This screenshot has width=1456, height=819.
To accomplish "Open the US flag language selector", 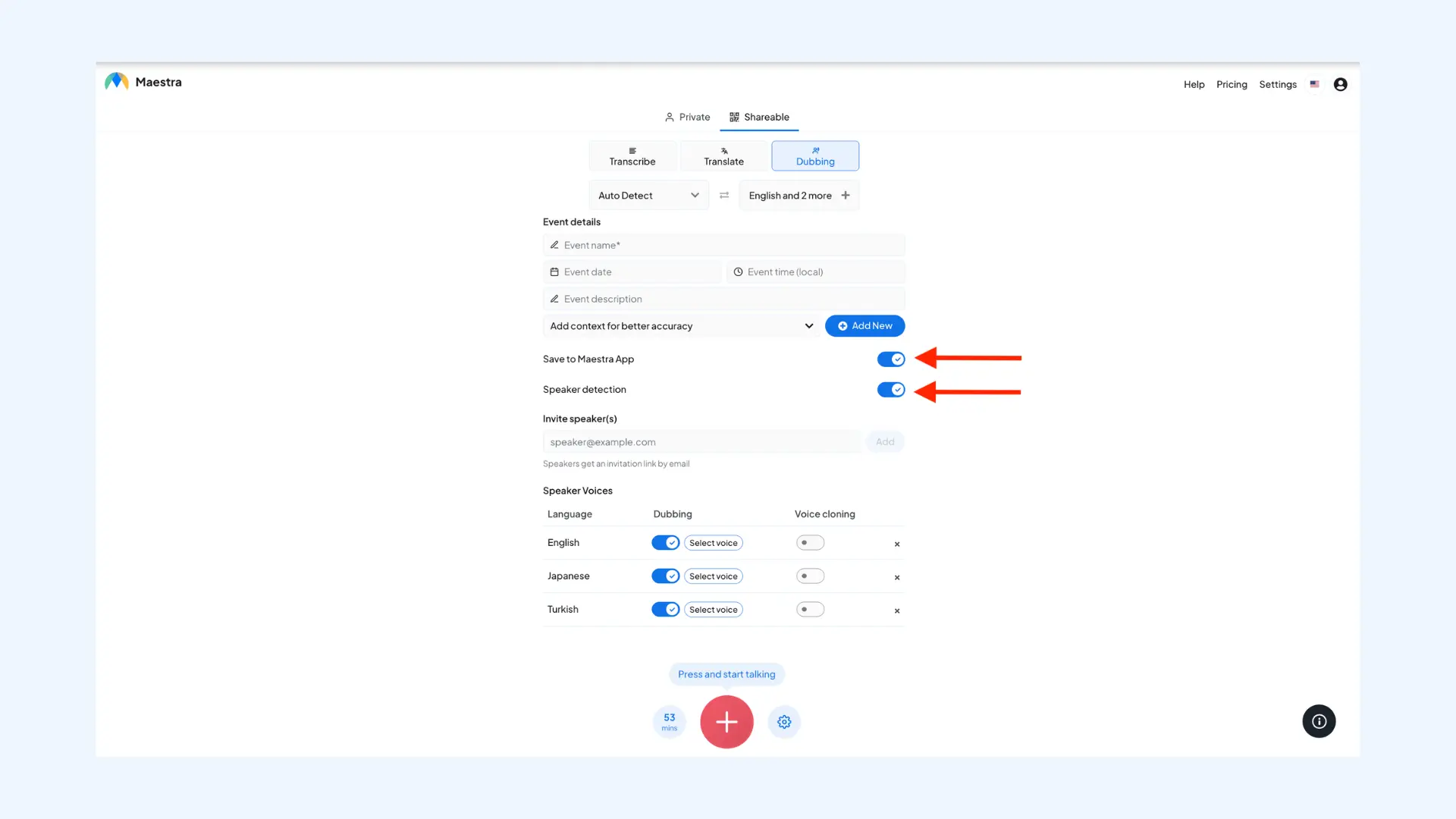I will (1314, 84).
